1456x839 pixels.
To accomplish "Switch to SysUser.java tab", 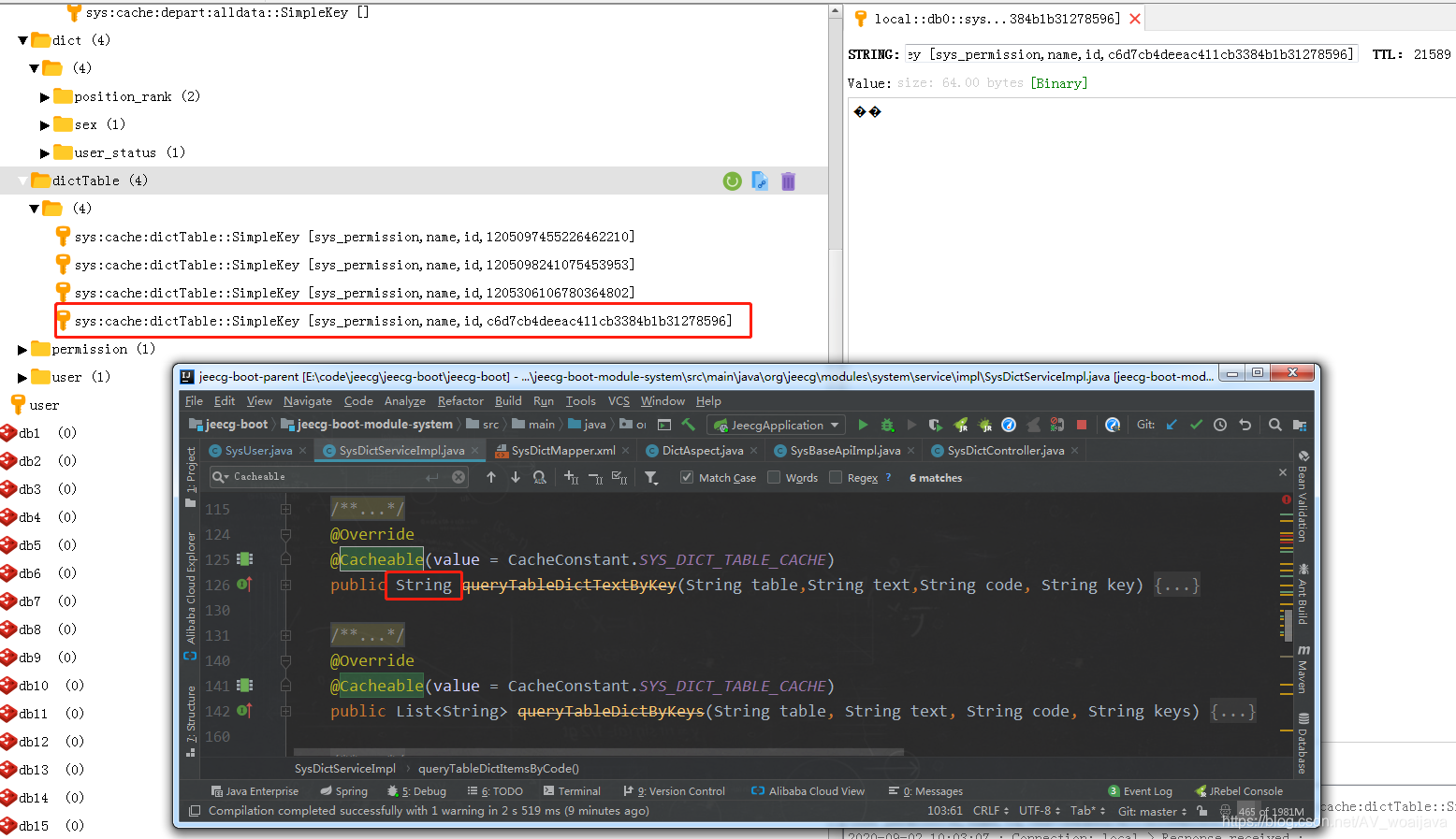I will click(x=258, y=451).
